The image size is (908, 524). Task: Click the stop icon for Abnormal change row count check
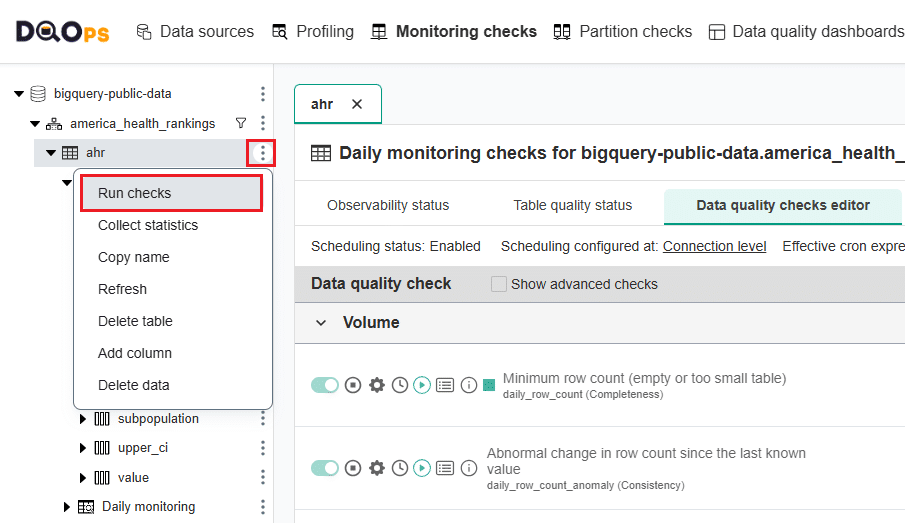[x=353, y=468]
